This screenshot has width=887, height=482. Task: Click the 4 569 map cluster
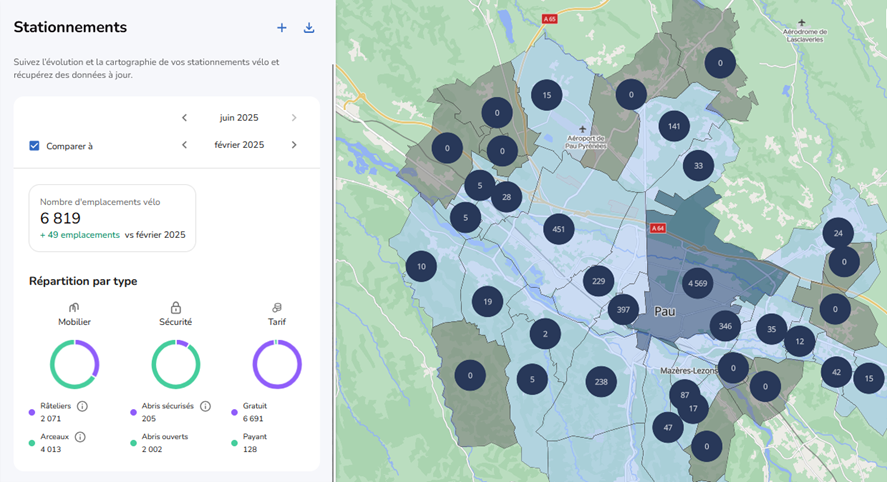(x=697, y=283)
